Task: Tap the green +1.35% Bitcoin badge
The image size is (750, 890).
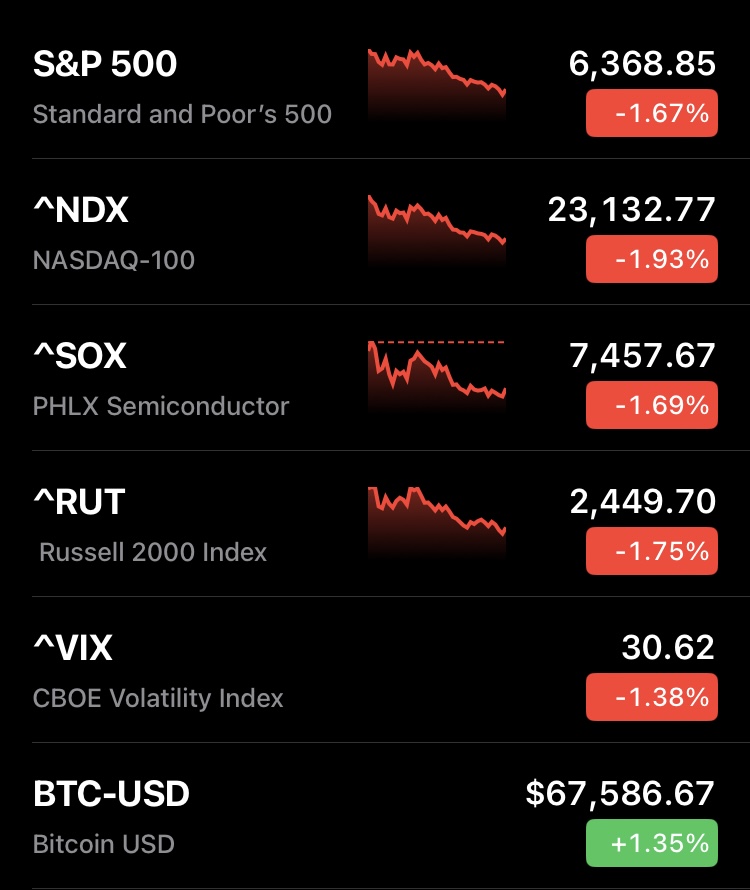Action: click(651, 843)
